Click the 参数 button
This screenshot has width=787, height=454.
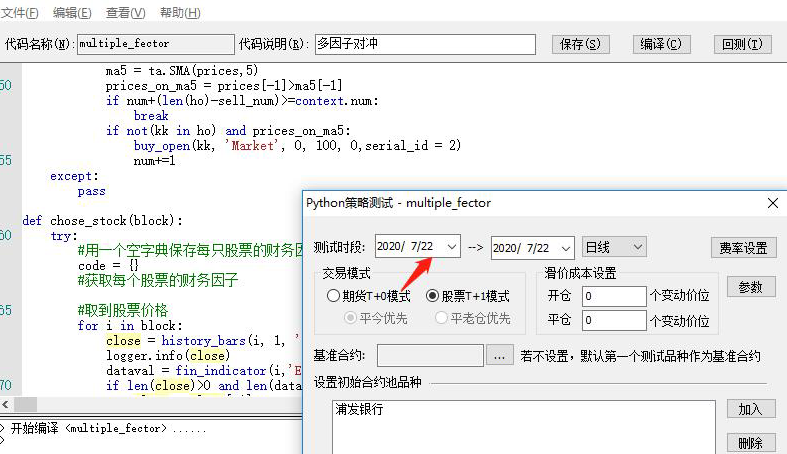point(751,287)
